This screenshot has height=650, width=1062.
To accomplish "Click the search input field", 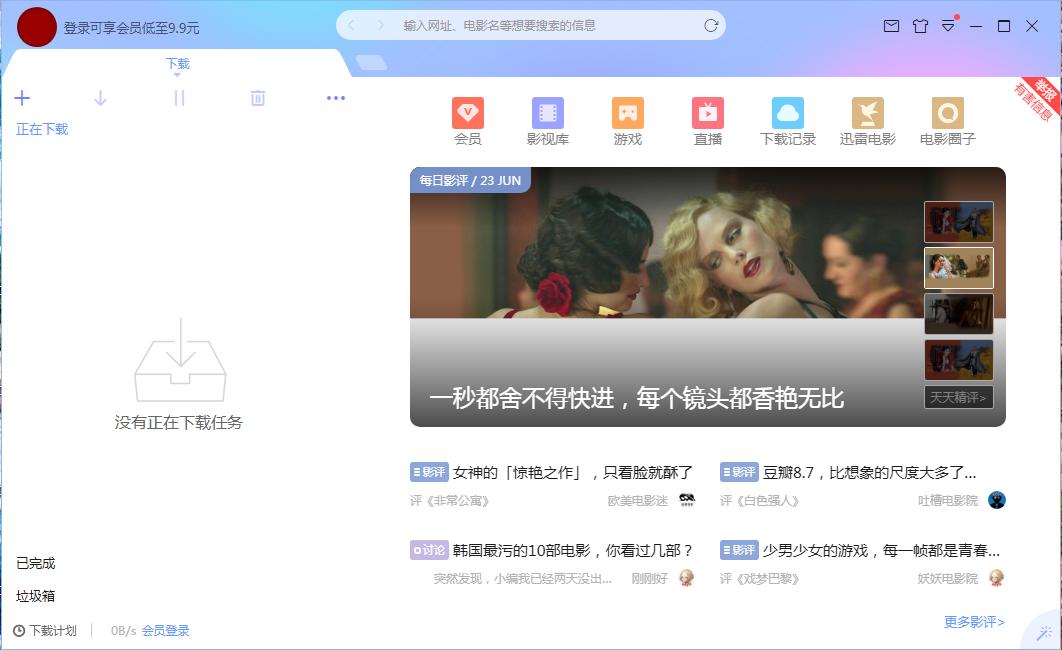I will (530, 24).
